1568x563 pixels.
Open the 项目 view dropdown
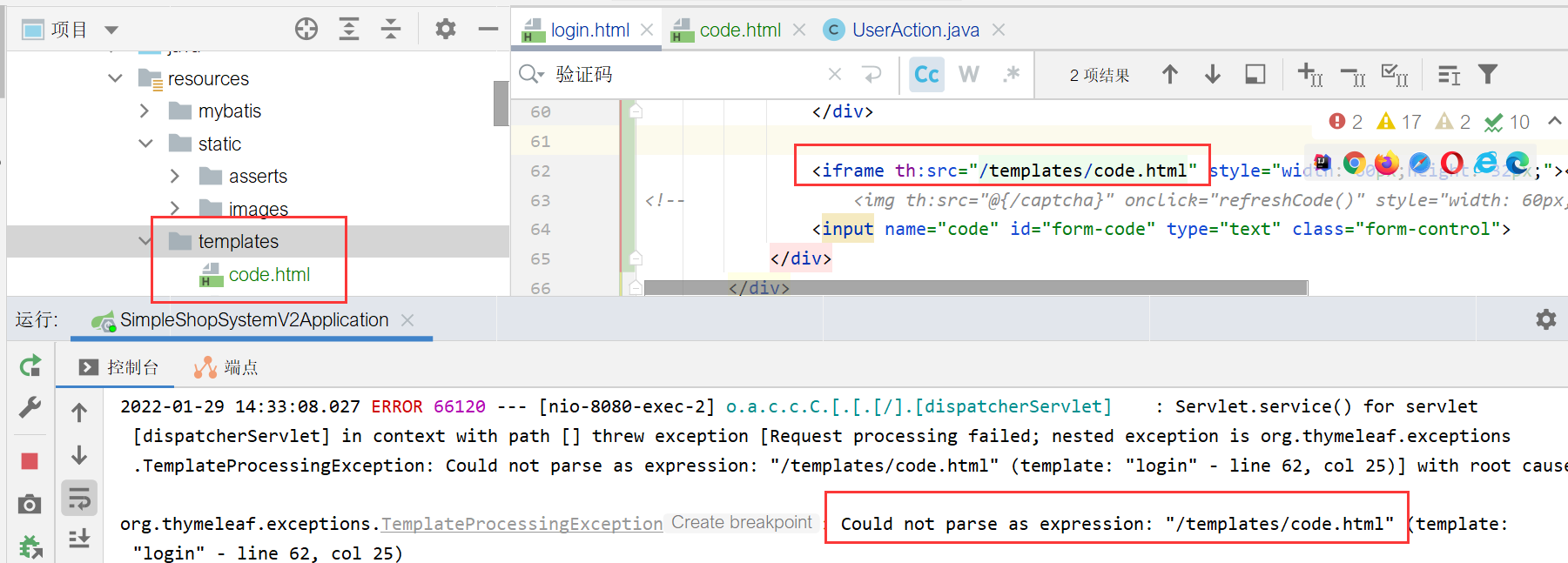tap(111, 30)
